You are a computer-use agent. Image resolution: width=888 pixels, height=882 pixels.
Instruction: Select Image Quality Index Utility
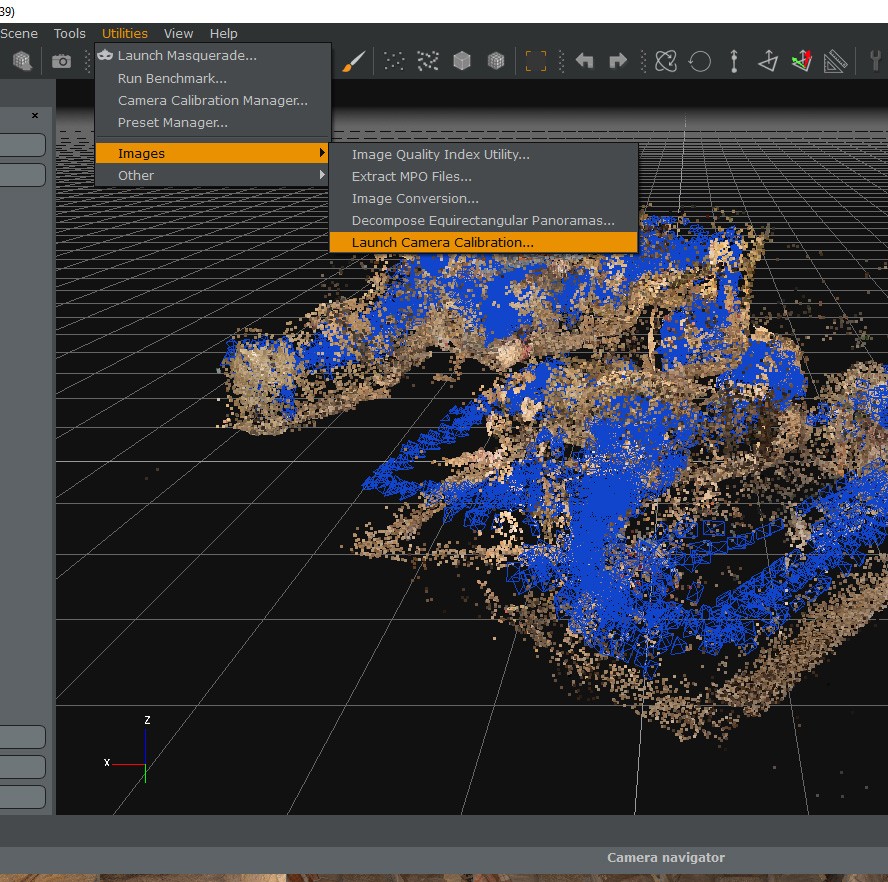(440, 154)
